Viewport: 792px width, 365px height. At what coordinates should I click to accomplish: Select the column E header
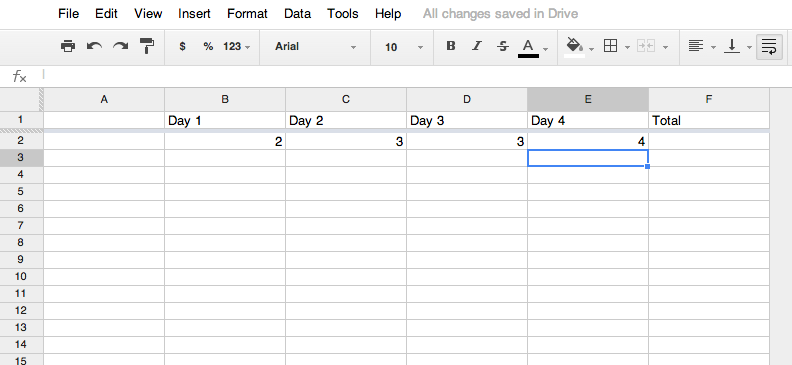coord(588,99)
